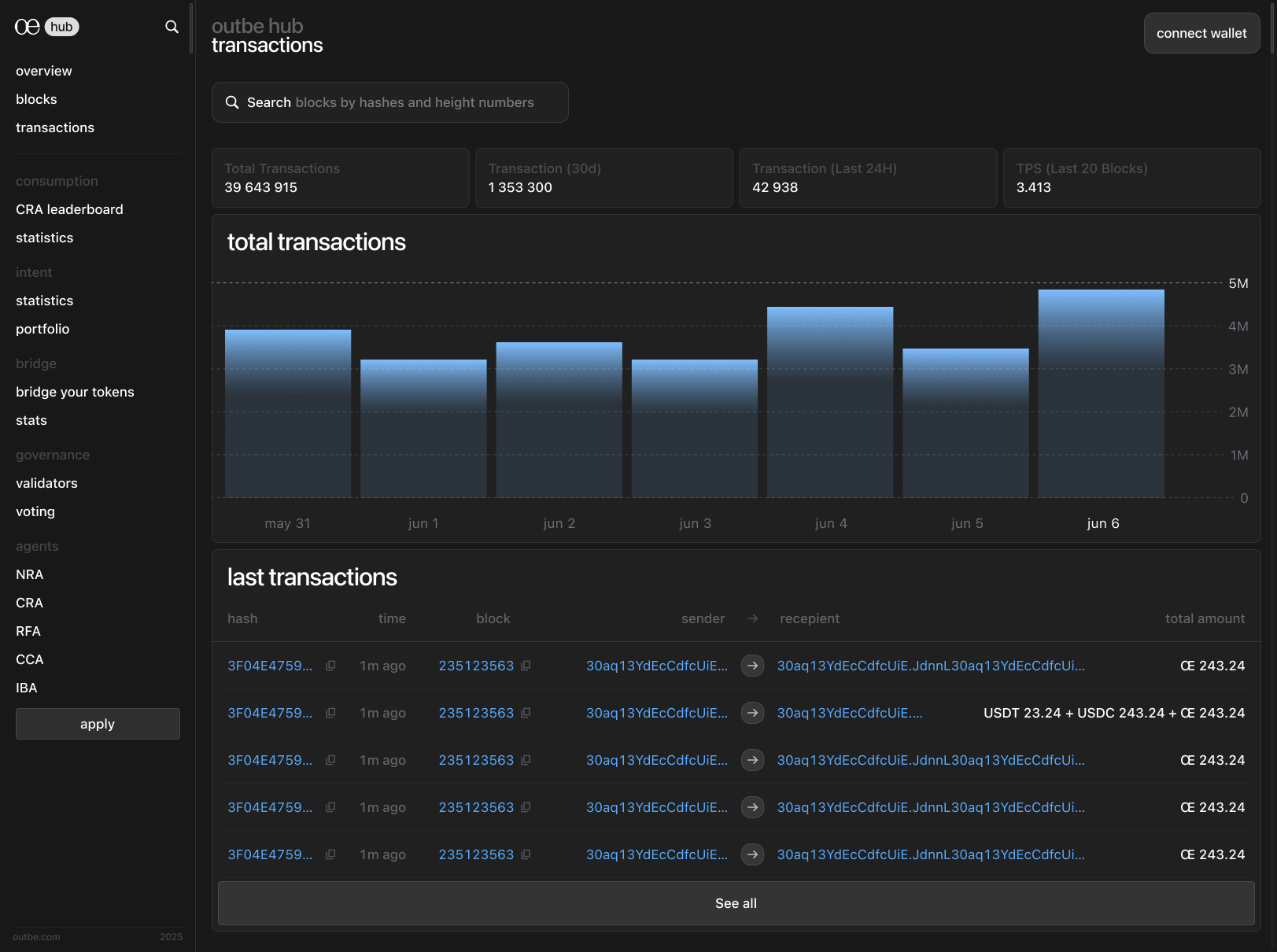
Task: Click the sidebar's vertical scrollbar
Action: pos(191,28)
